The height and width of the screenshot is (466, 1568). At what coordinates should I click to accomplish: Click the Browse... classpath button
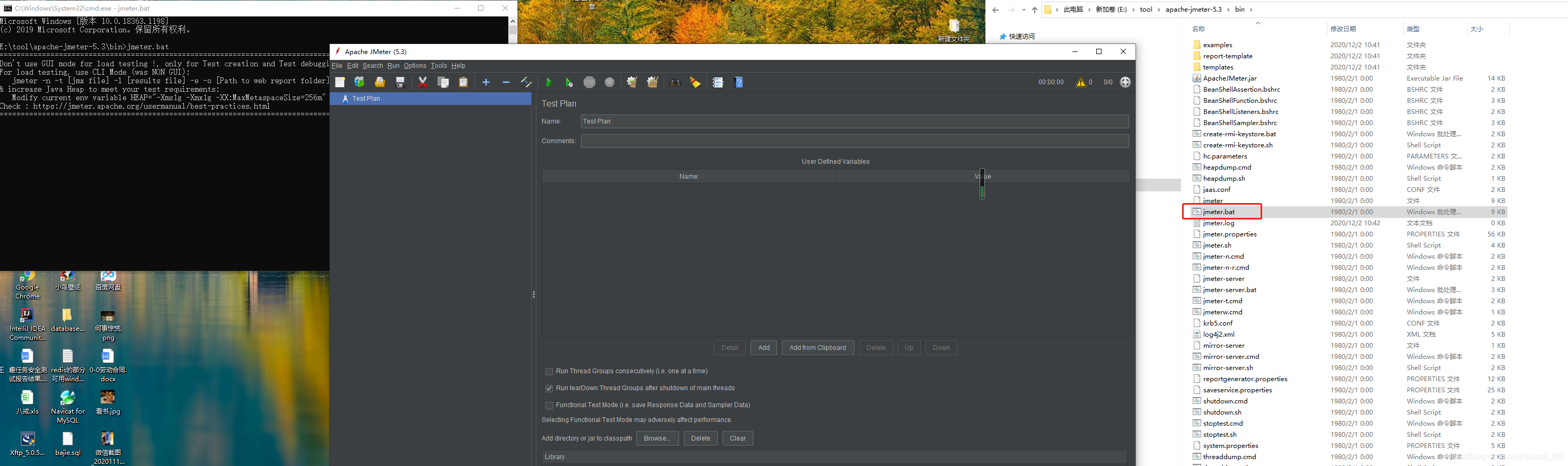657,438
